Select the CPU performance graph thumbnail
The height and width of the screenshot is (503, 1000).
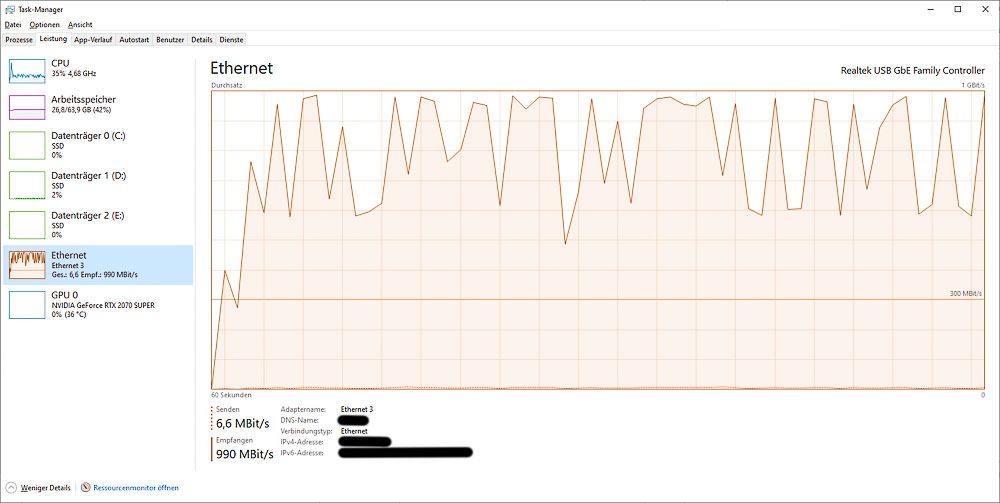tap(27, 70)
